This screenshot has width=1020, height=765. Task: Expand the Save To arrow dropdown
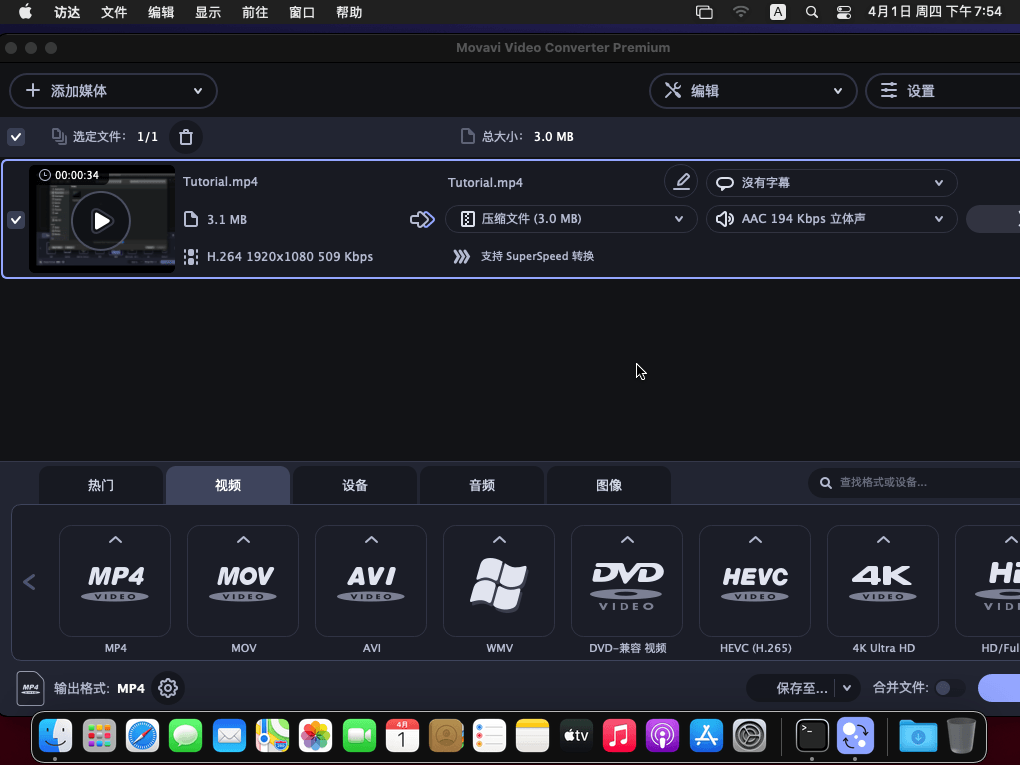(847, 688)
